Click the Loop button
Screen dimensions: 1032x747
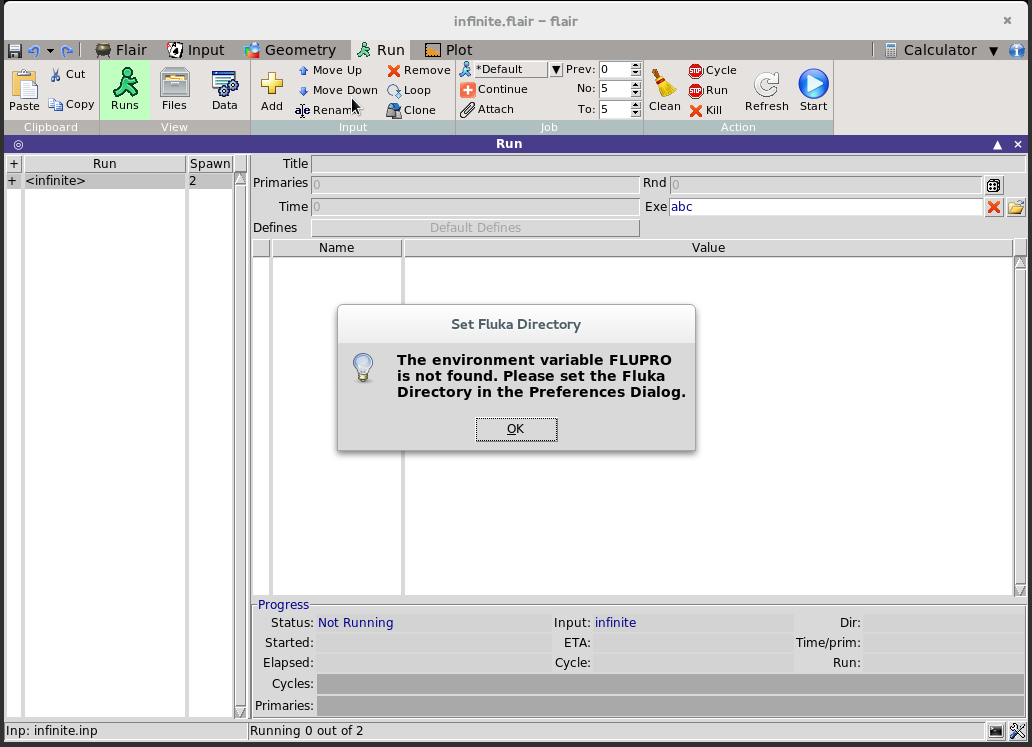(409, 90)
